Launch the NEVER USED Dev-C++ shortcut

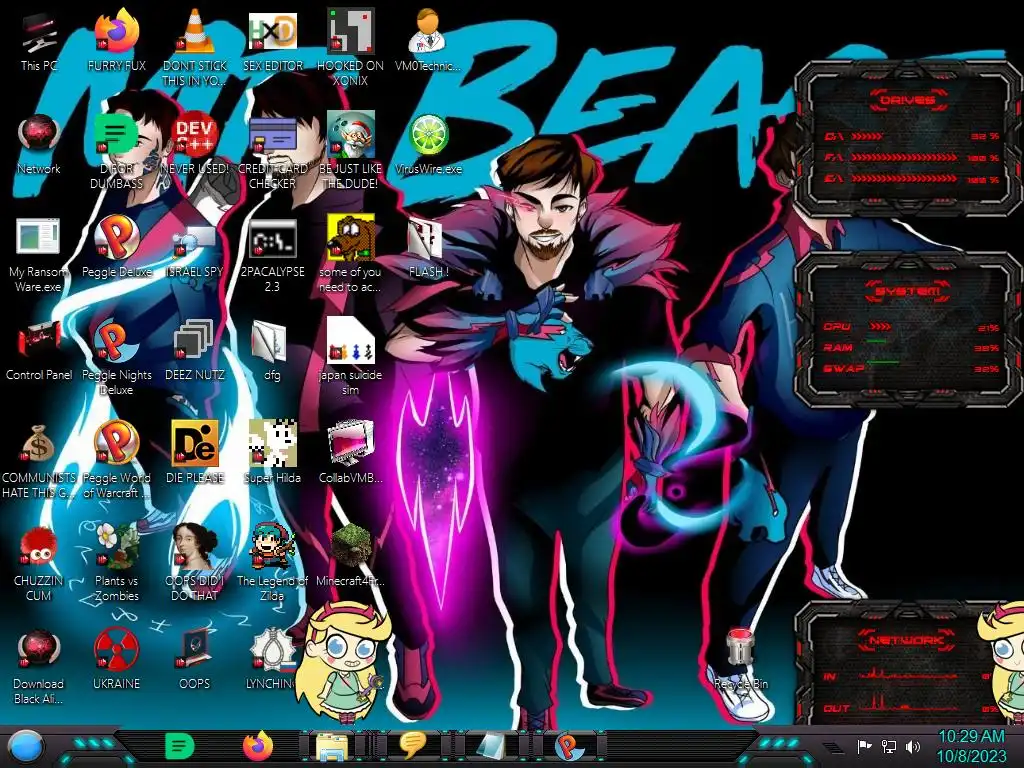pyautogui.click(x=194, y=145)
